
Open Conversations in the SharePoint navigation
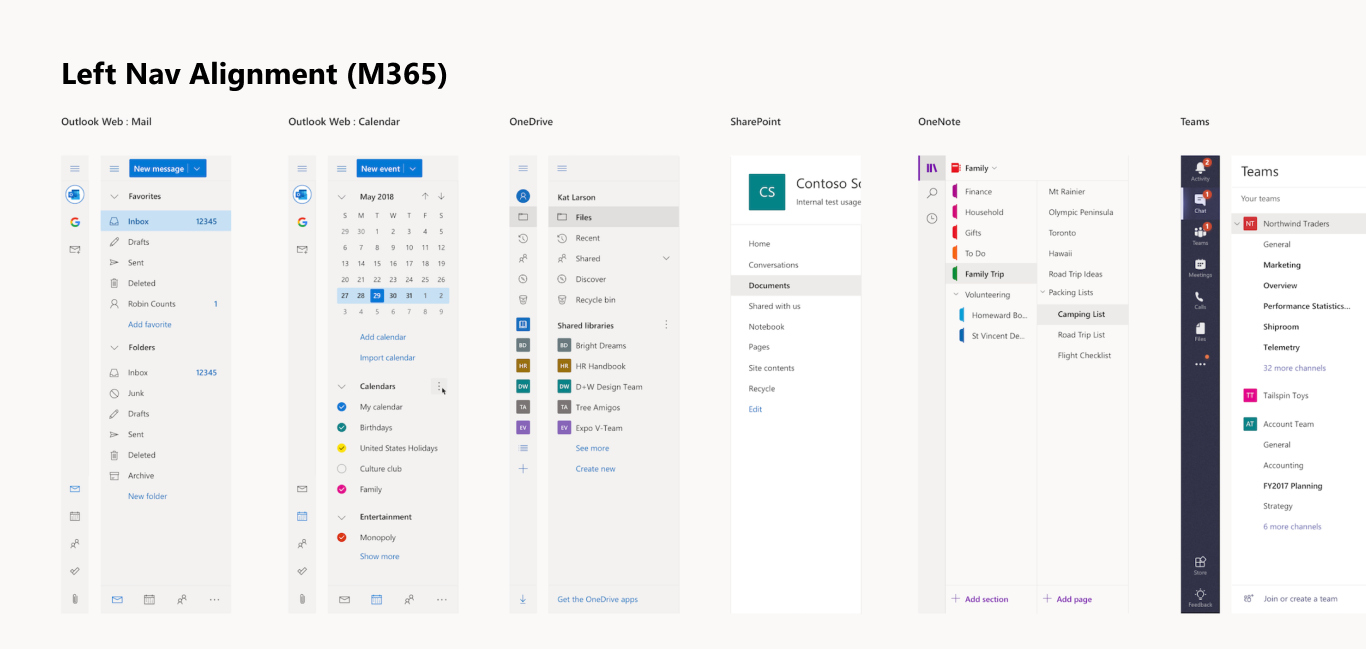[x=774, y=265]
